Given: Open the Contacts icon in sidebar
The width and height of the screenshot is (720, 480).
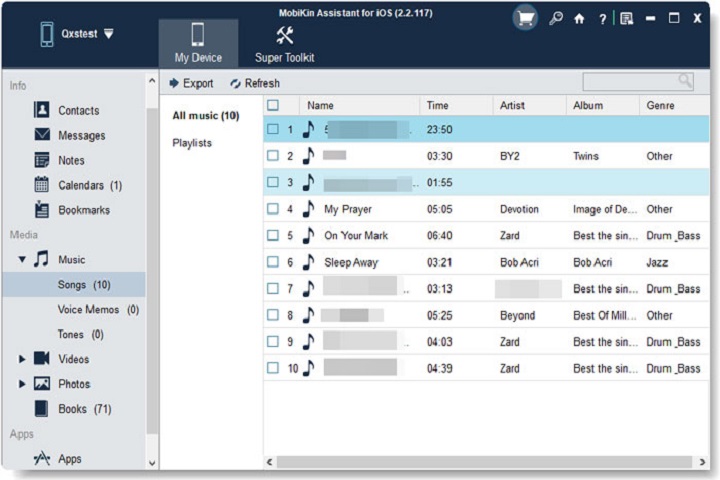Looking at the screenshot, I should 42,111.
